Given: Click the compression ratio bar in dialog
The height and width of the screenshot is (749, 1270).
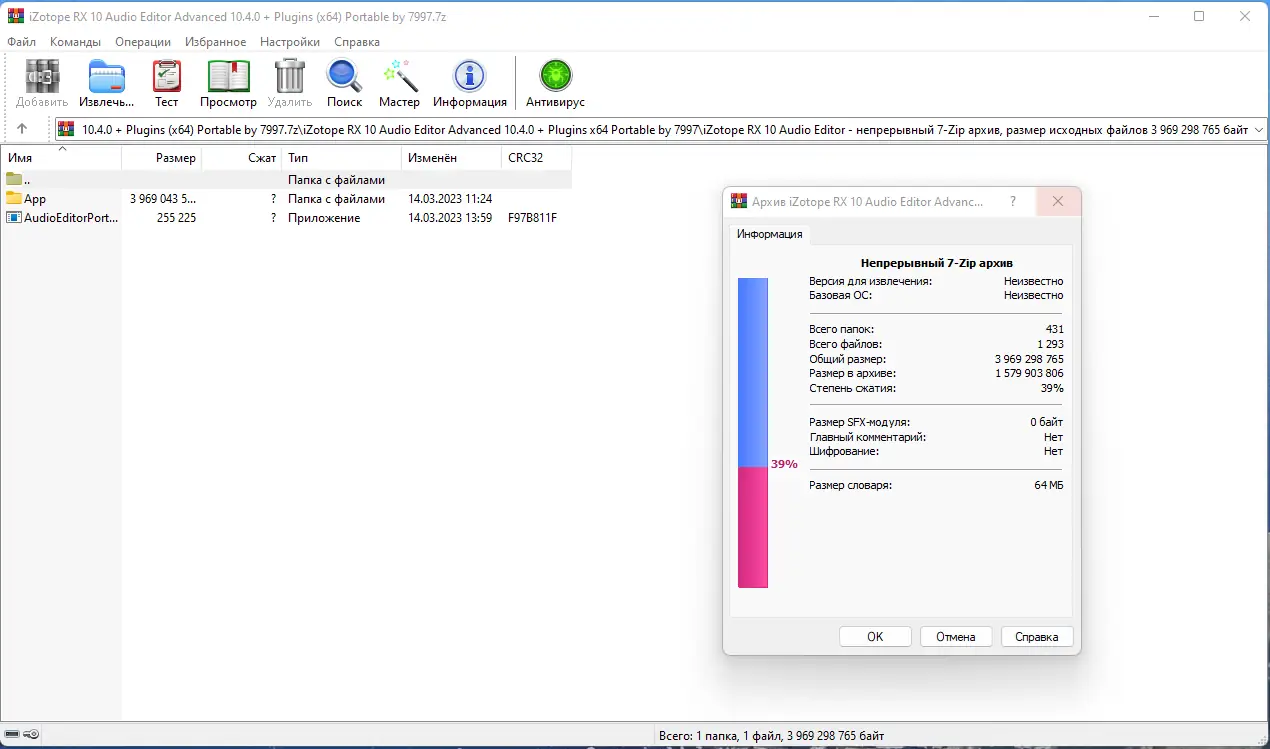Looking at the screenshot, I should click(753, 433).
